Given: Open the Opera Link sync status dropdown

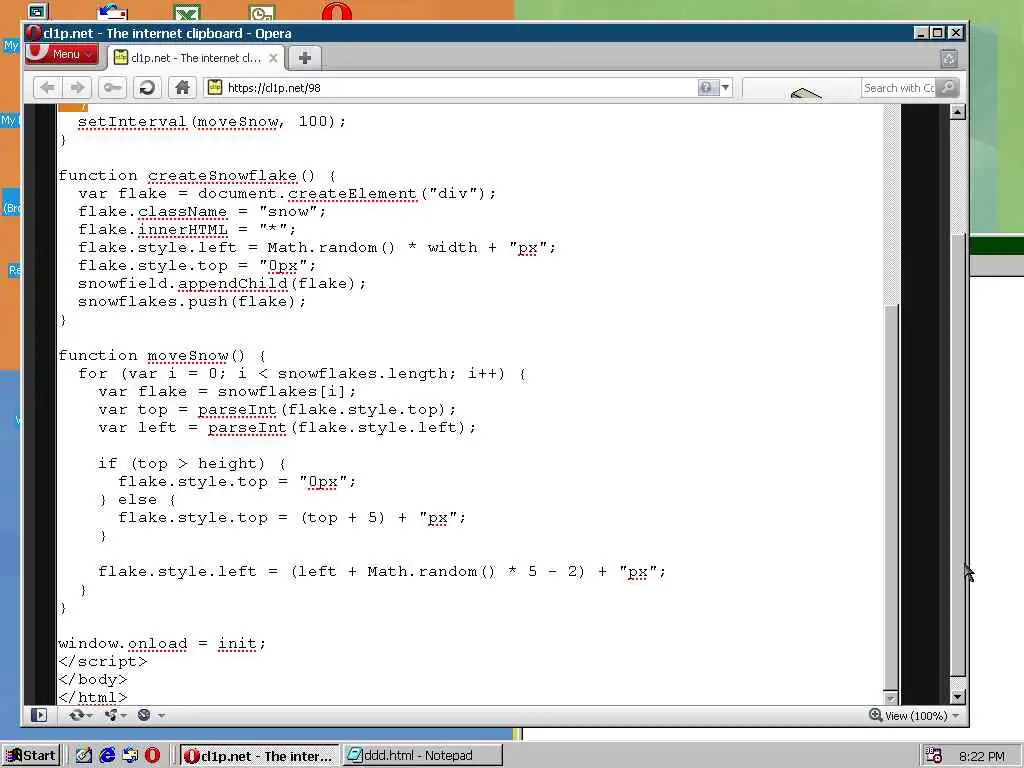Looking at the screenshot, I should 81,715.
